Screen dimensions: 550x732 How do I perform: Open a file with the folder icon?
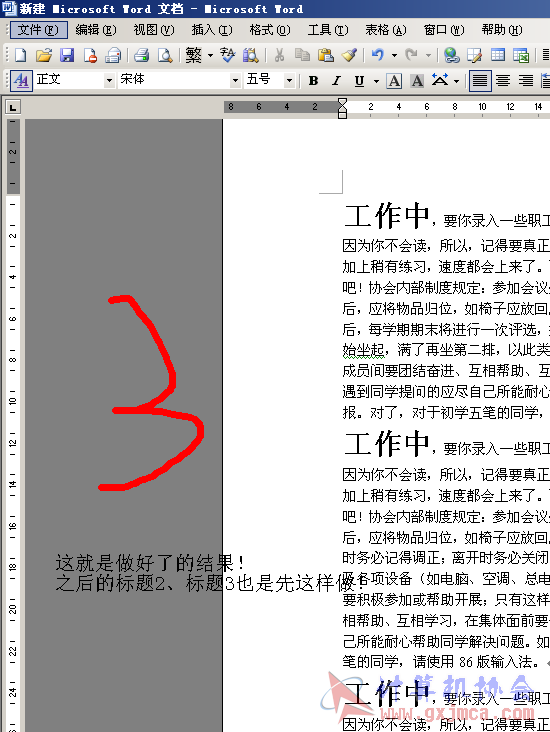(x=44, y=55)
